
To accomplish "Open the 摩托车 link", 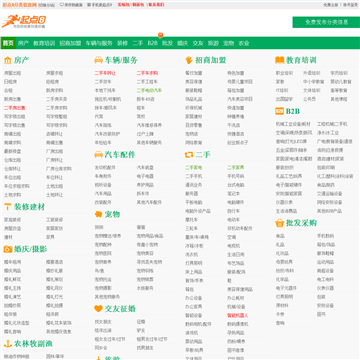I will pos(192,220).
